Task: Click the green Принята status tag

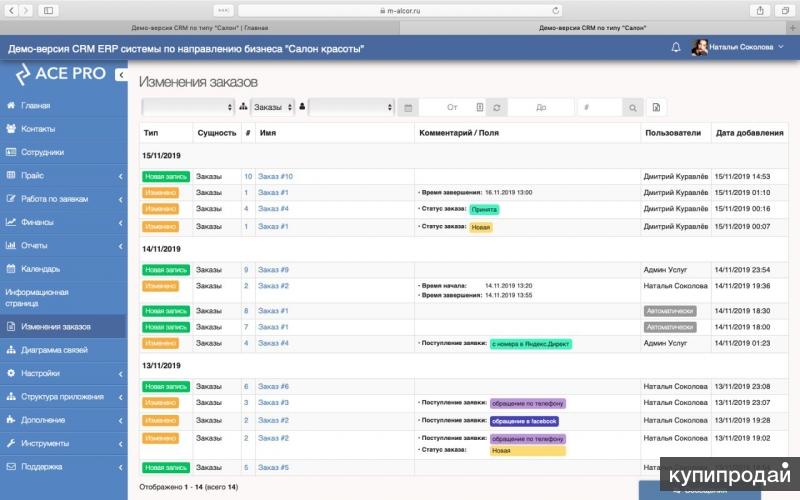Action: click(484, 209)
